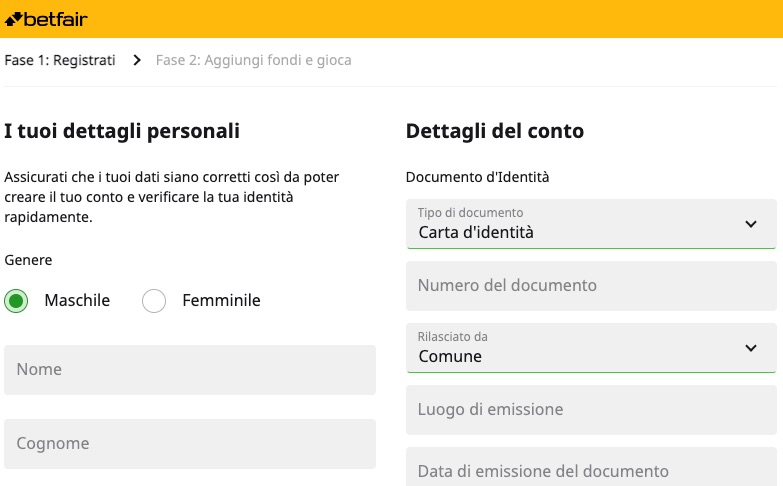
Task: Click the breadcrumb chevron arrow icon
Action: [x=137, y=60]
